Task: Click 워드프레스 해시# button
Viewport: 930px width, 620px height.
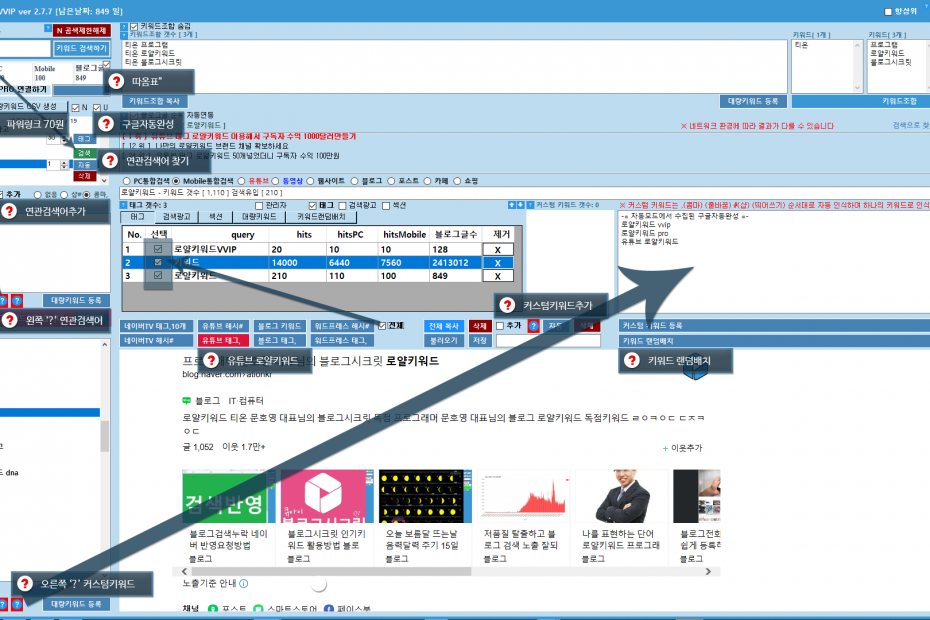Action: pos(342,326)
